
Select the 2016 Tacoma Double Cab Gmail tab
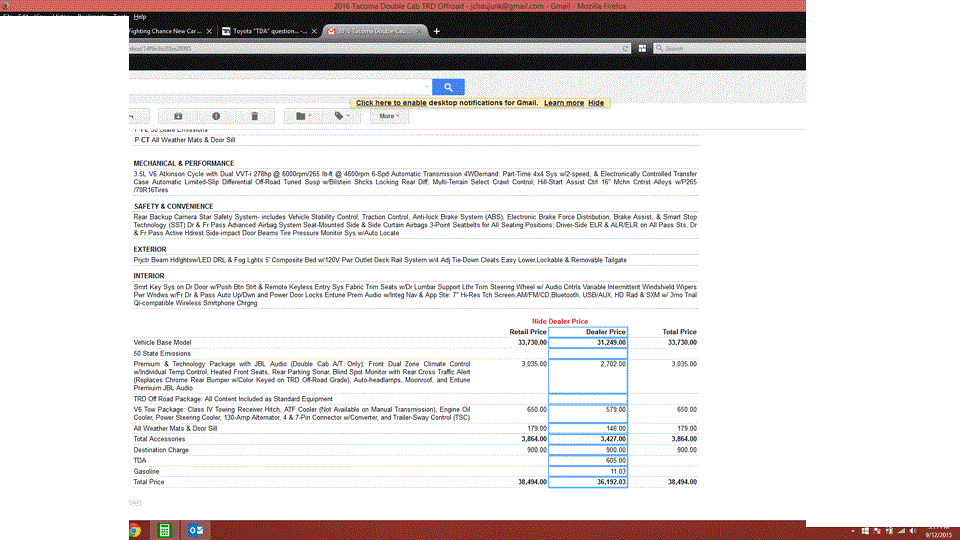[372, 31]
